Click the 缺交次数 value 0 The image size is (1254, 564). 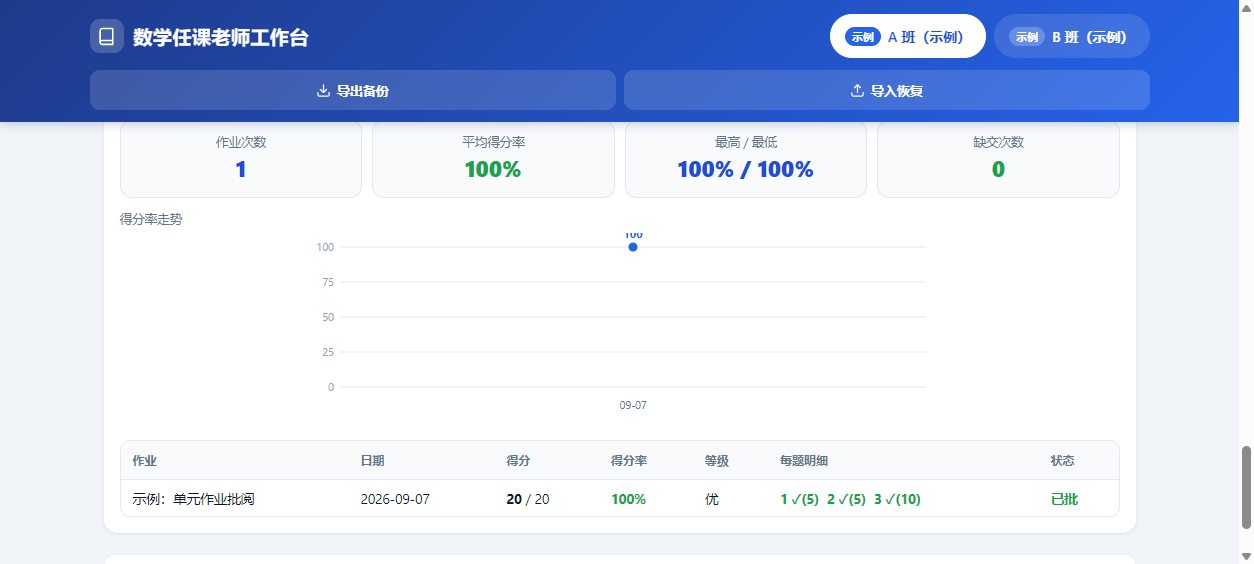(x=998, y=169)
